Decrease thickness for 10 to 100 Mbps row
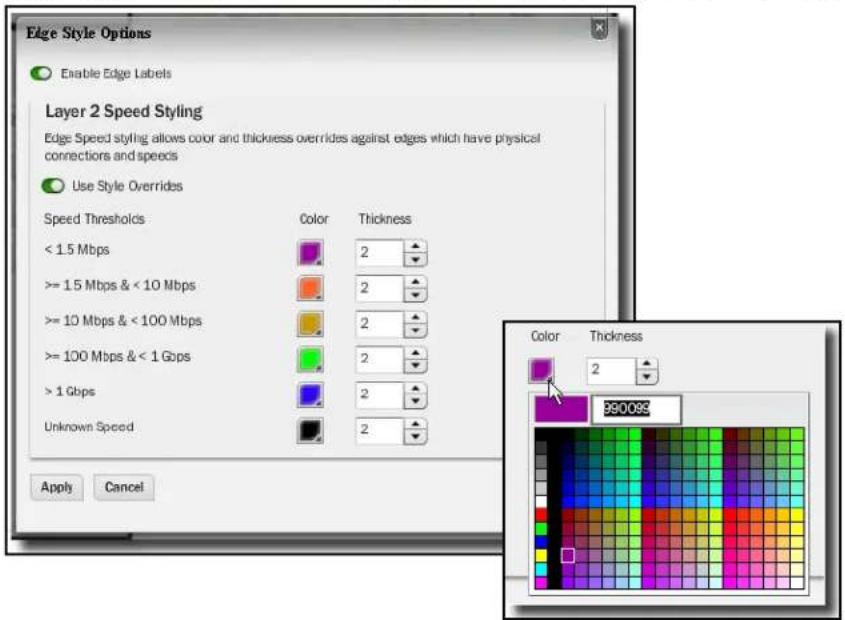The image size is (845, 620). (x=415, y=331)
